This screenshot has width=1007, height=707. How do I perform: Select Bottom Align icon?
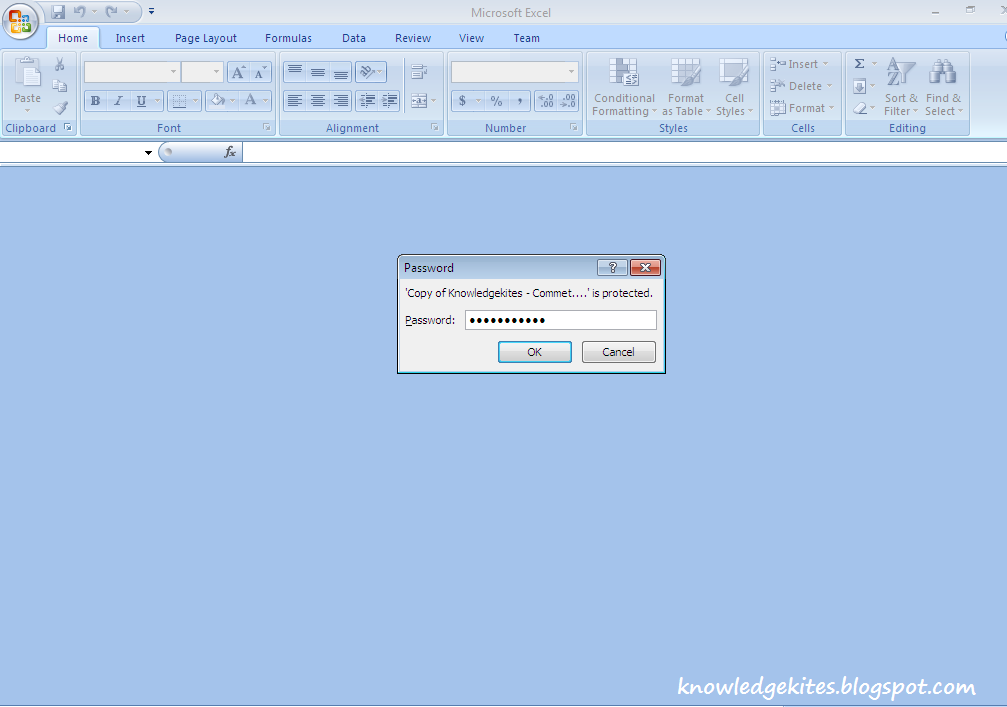click(x=341, y=72)
